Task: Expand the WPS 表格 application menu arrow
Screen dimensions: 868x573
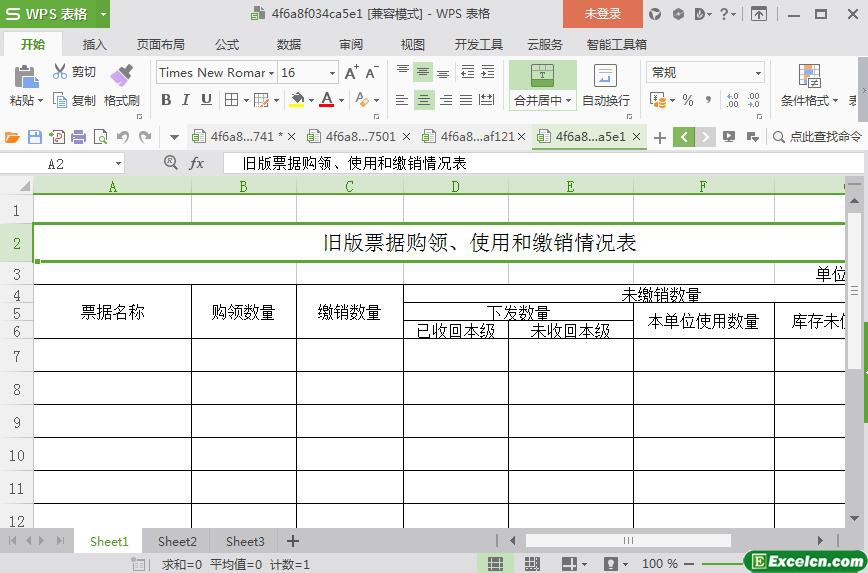Action: click(x=103, y=14)
